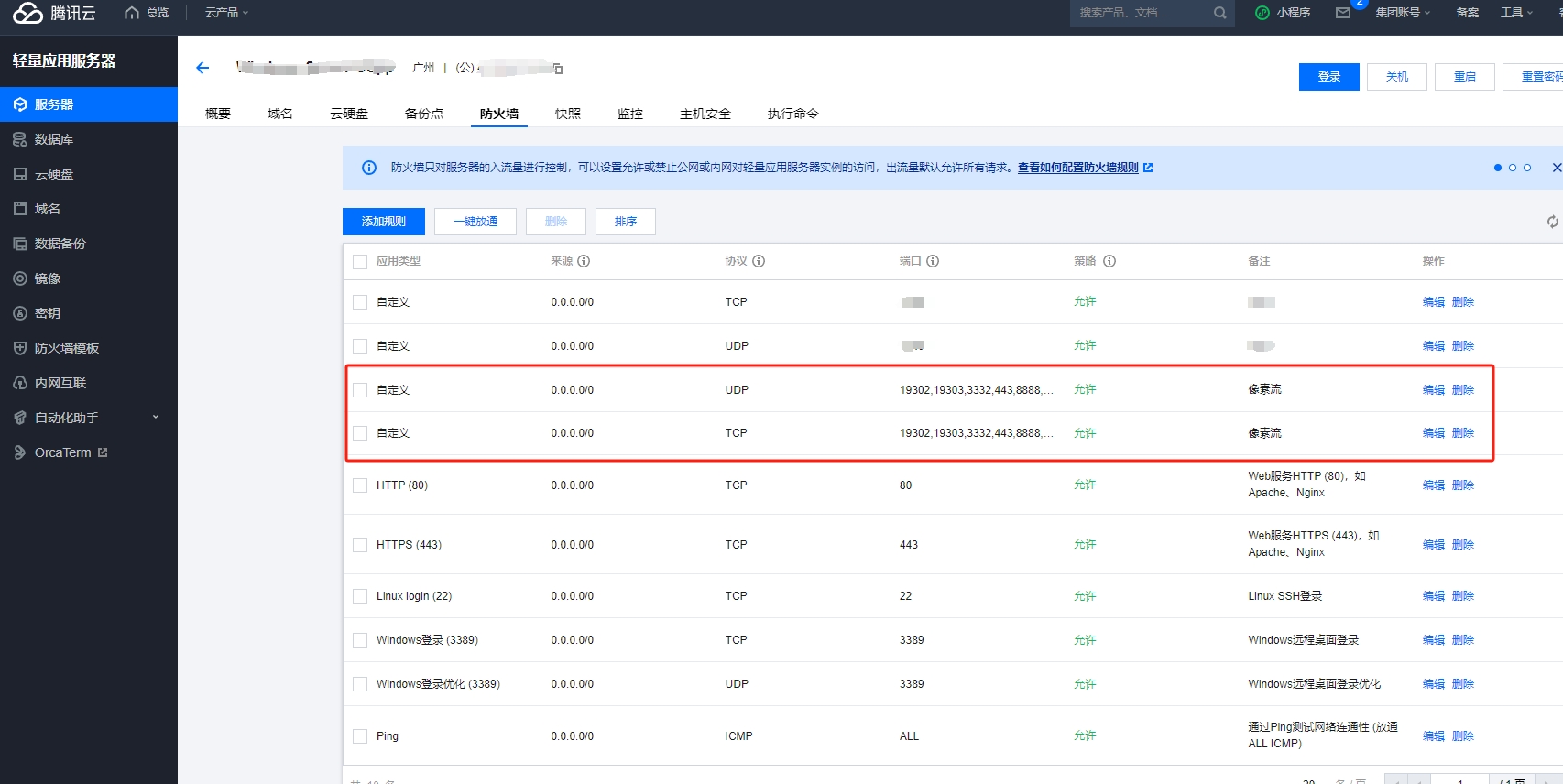
Task: Click the search magnifier icon in top bar
Action: (1219, 13)
